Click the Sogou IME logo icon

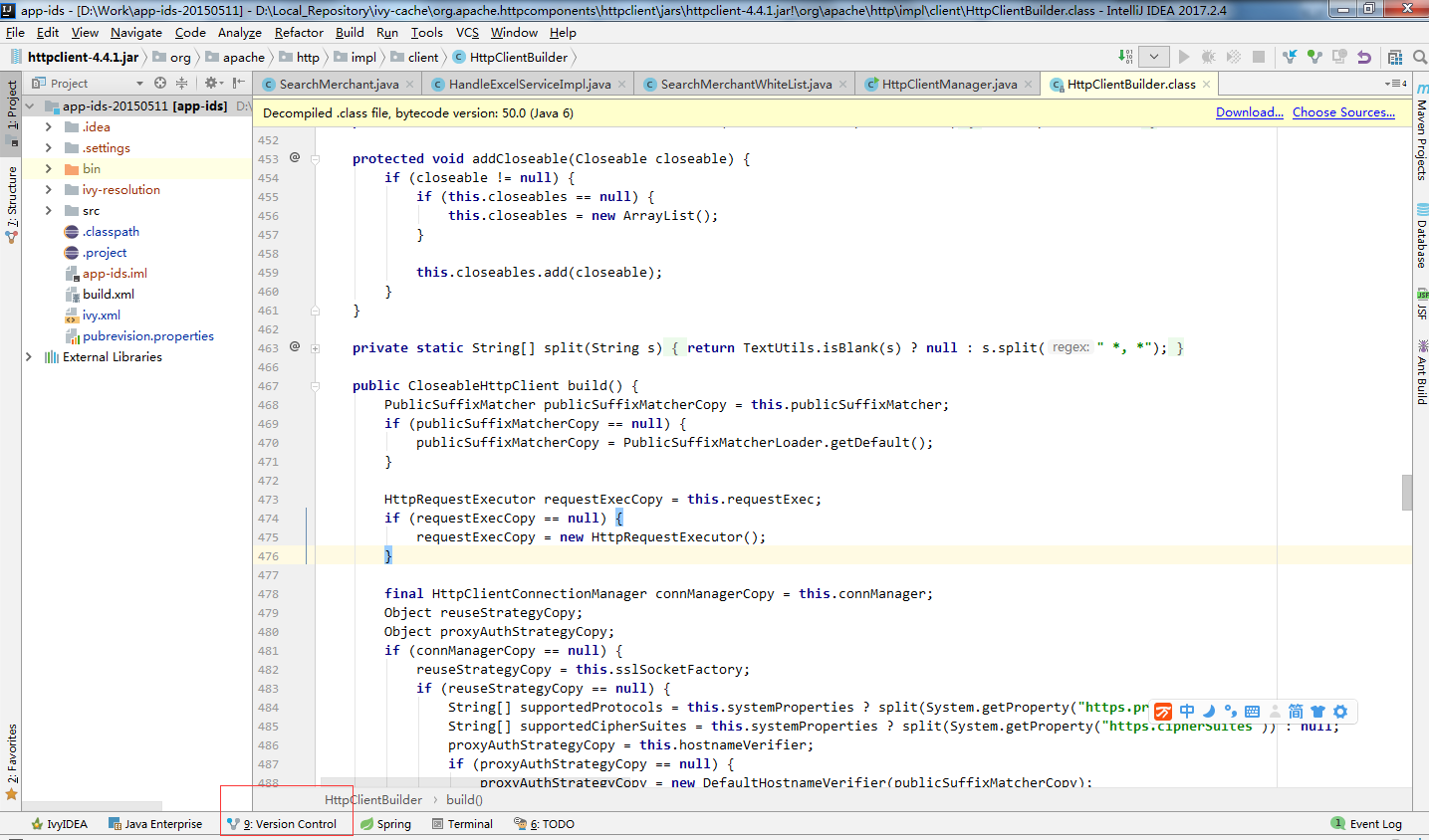pos(1163,712)
